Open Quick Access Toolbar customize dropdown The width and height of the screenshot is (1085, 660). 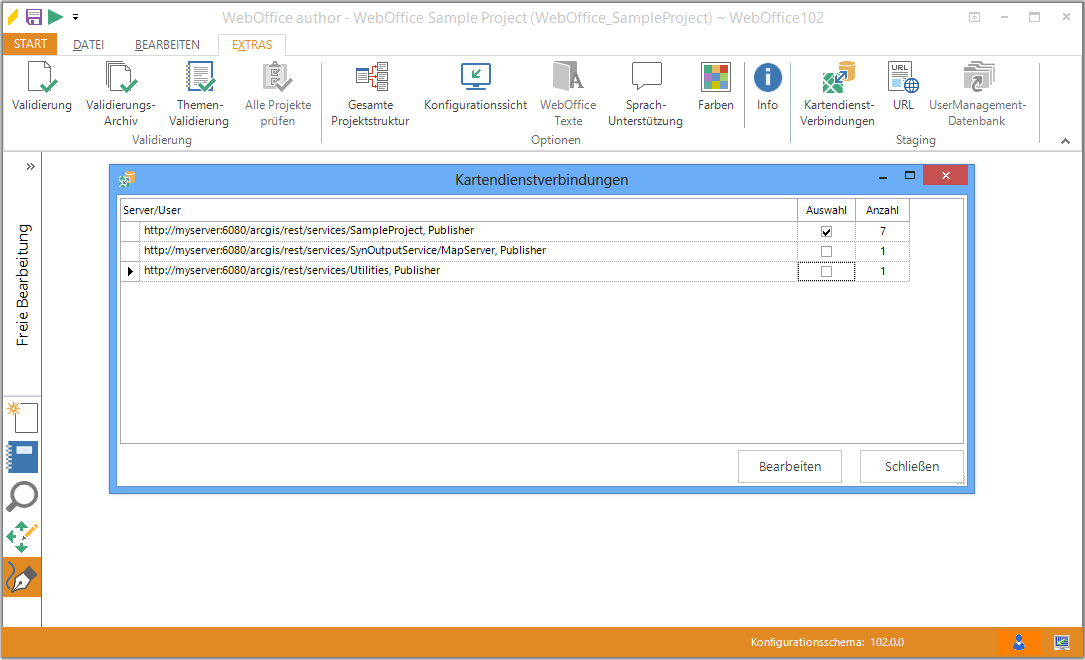coord(75,17)
